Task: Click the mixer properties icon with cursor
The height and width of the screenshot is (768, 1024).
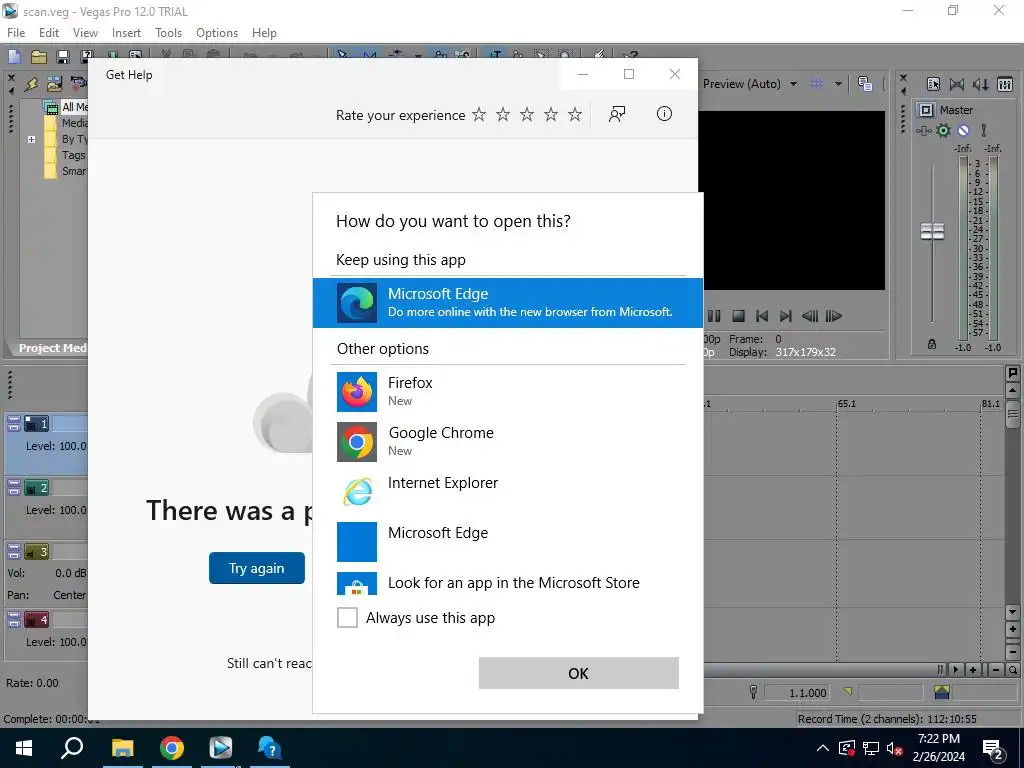Action: pyautogui.click(x=933, y=84)
